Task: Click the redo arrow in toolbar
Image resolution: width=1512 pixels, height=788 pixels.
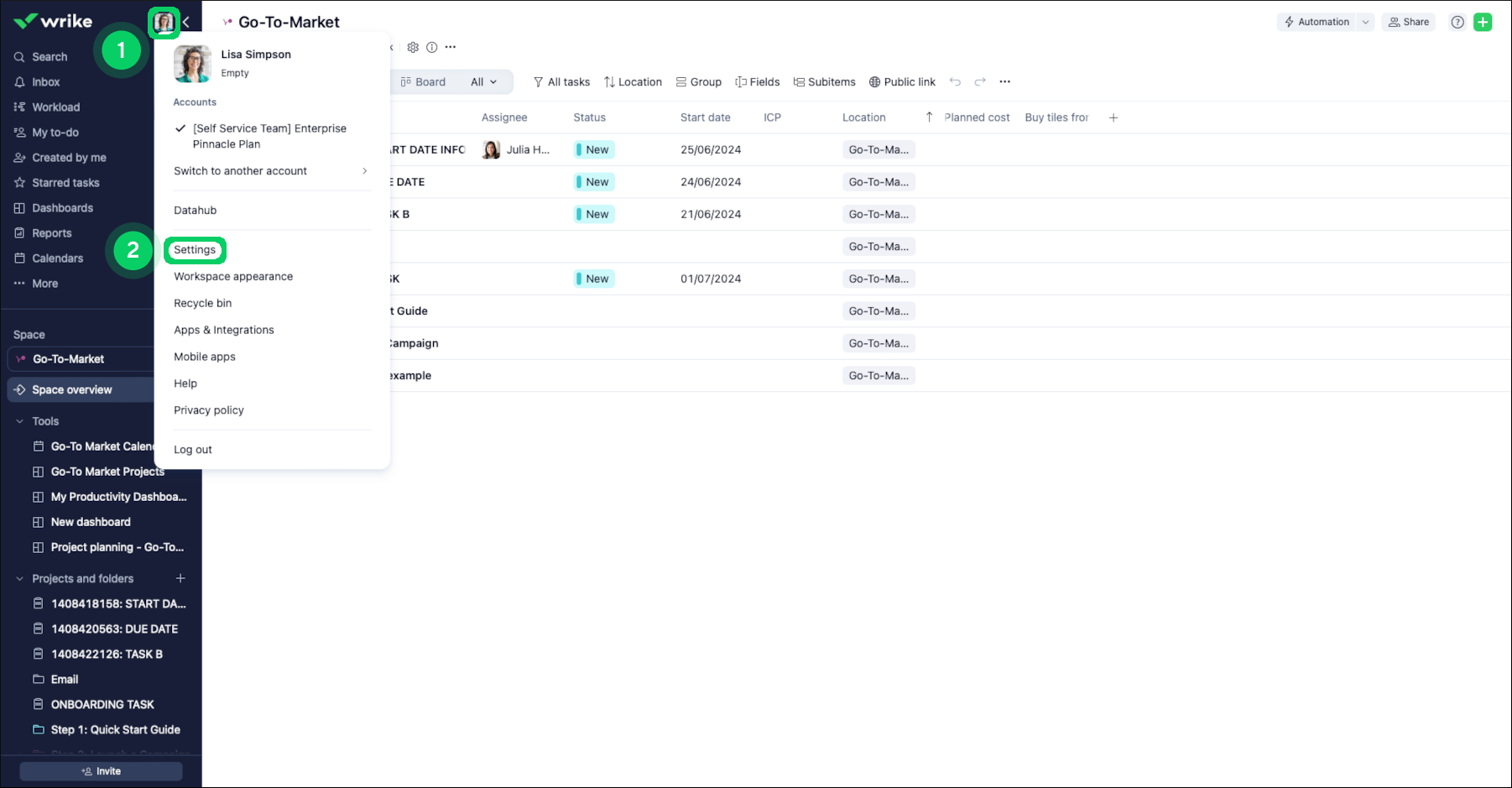Action: click(x=979, y=81)
